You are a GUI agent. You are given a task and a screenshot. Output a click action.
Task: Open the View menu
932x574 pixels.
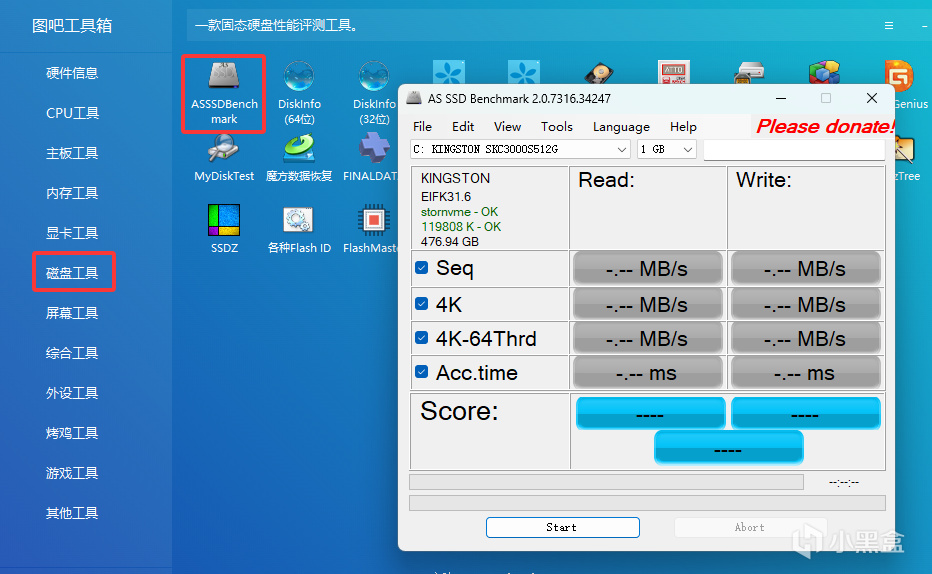(x=507, y=127)
